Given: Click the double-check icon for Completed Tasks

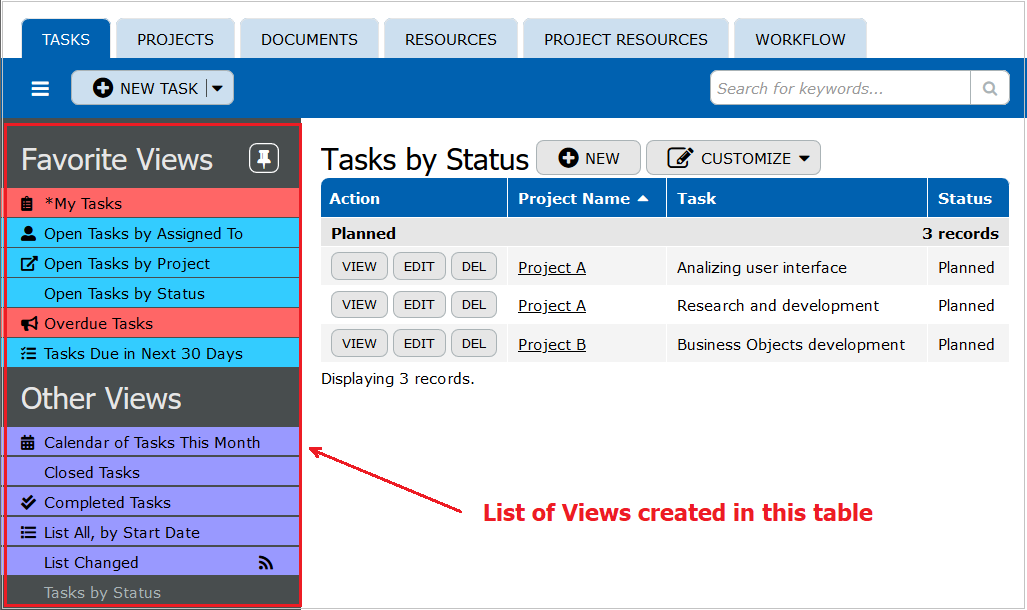Looking at the screenshot, I should tap(28, 503).
